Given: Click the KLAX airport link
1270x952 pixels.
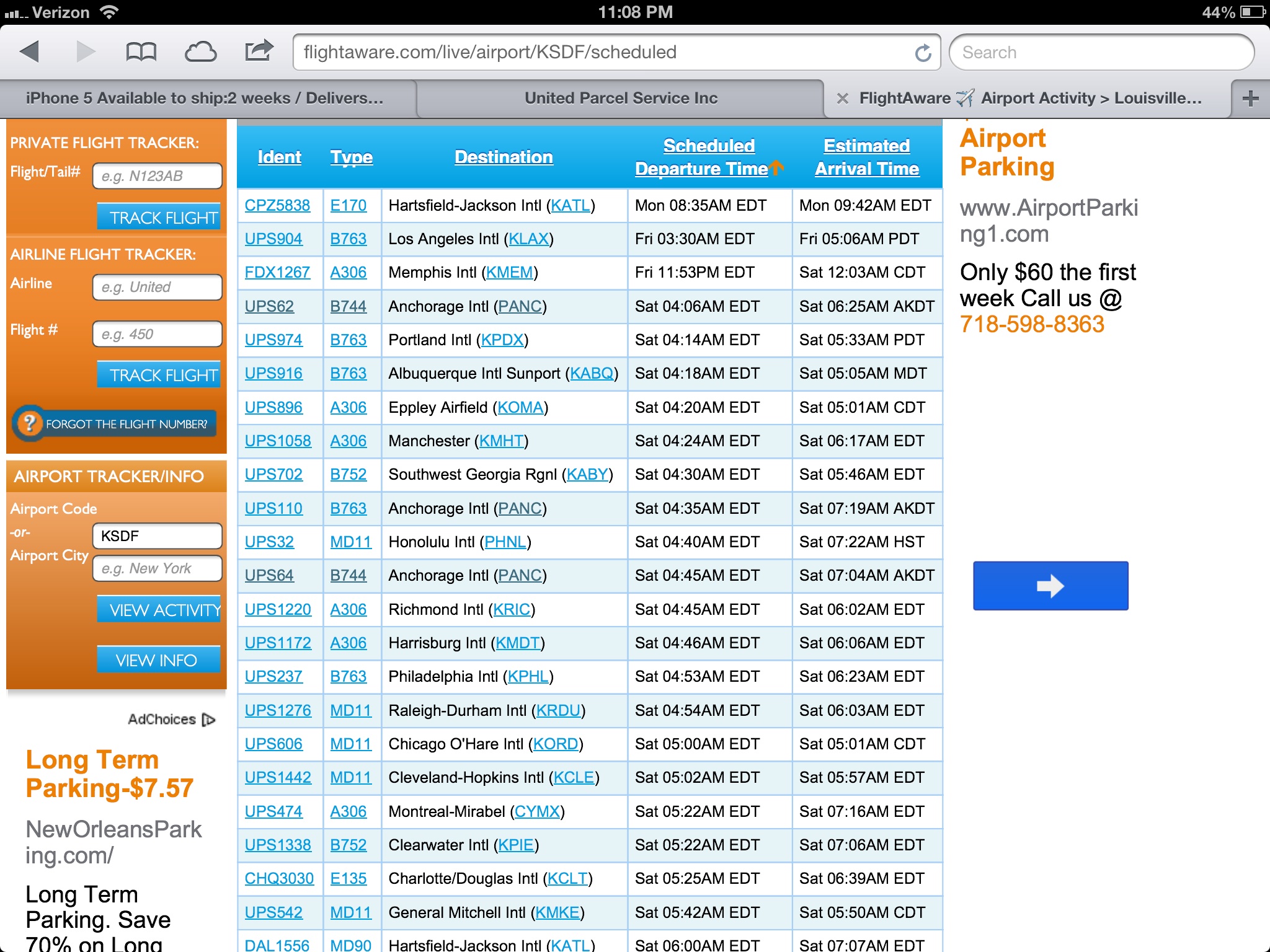Looking at the screenshot, I should pyautogui.click(x=528, y=239).
